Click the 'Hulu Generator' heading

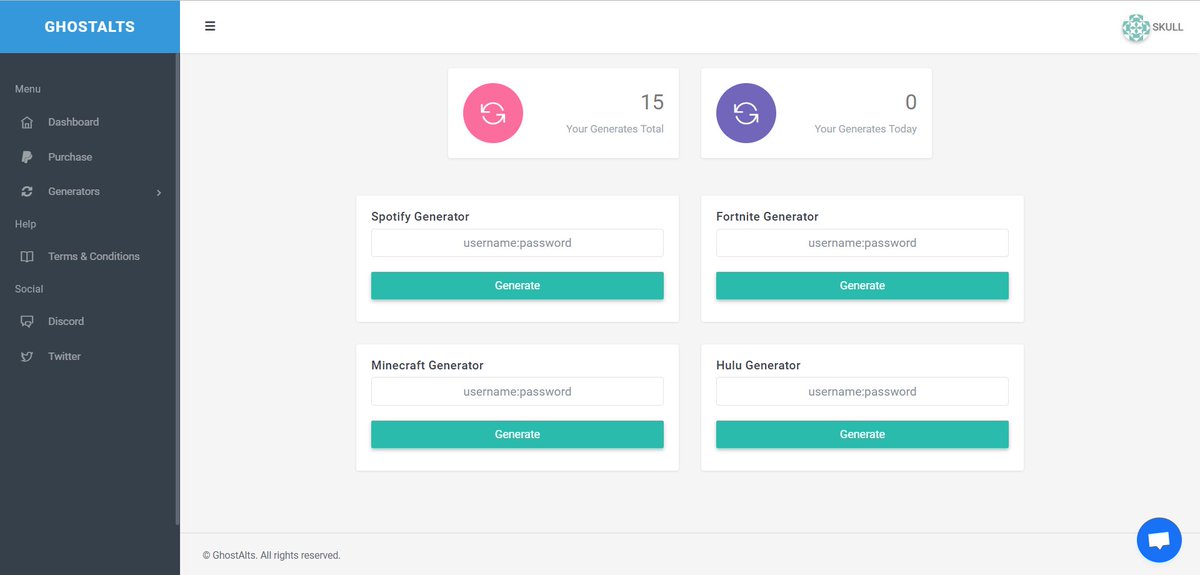click(x=758, y=366)
